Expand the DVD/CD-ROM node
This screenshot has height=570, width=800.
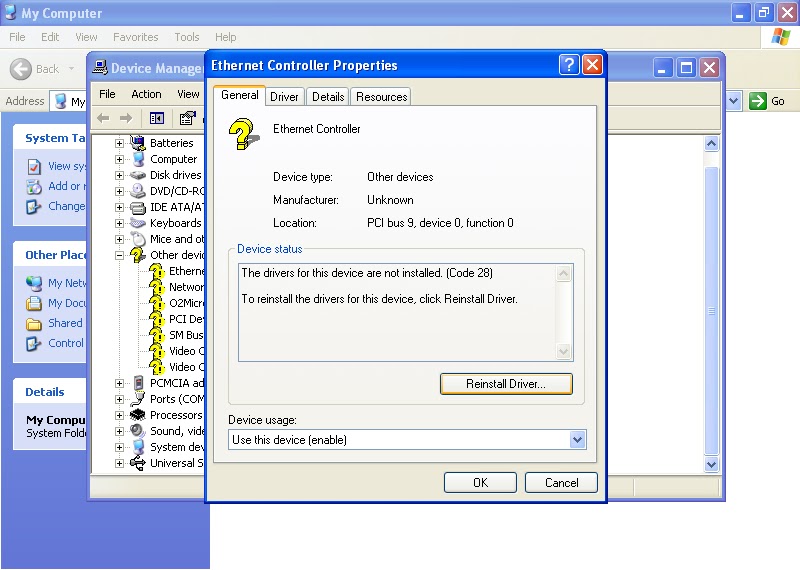tap(119, 191)
